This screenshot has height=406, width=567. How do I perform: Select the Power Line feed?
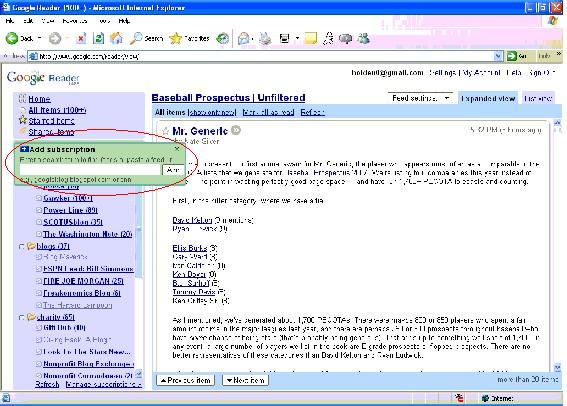[x=70, y=210]
